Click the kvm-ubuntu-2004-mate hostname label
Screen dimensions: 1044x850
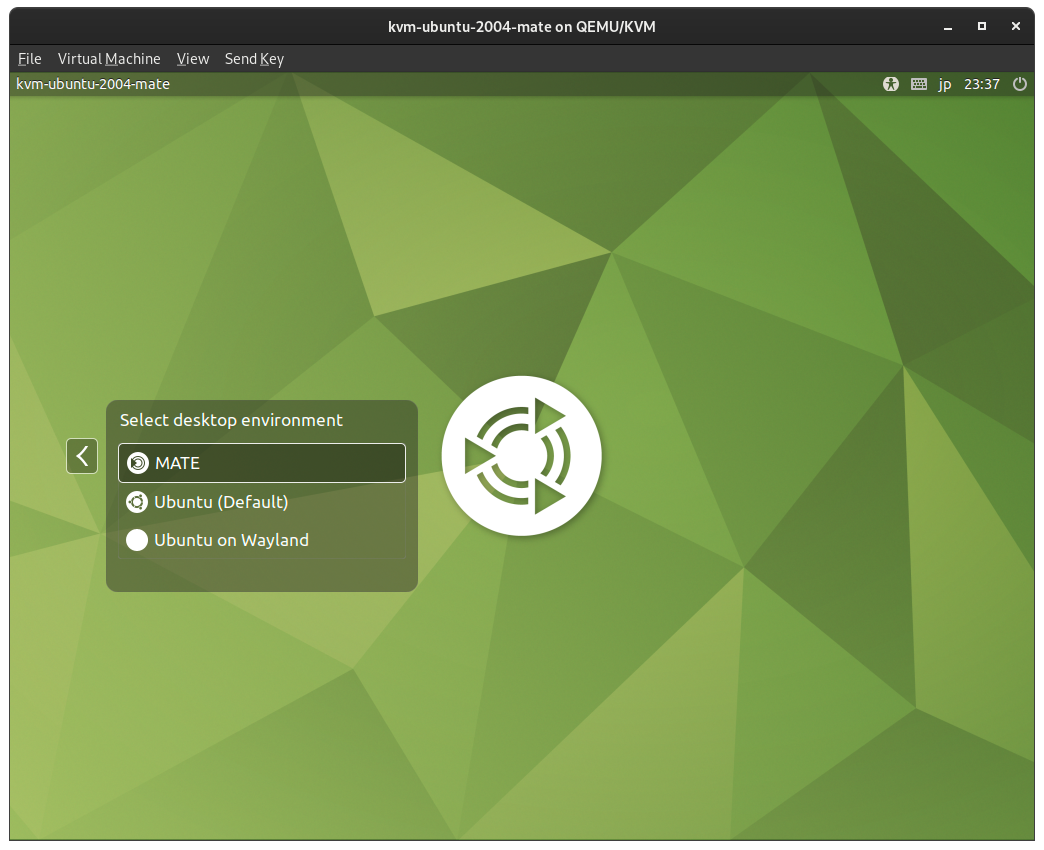pyautogui.click(x=93, y=84)
